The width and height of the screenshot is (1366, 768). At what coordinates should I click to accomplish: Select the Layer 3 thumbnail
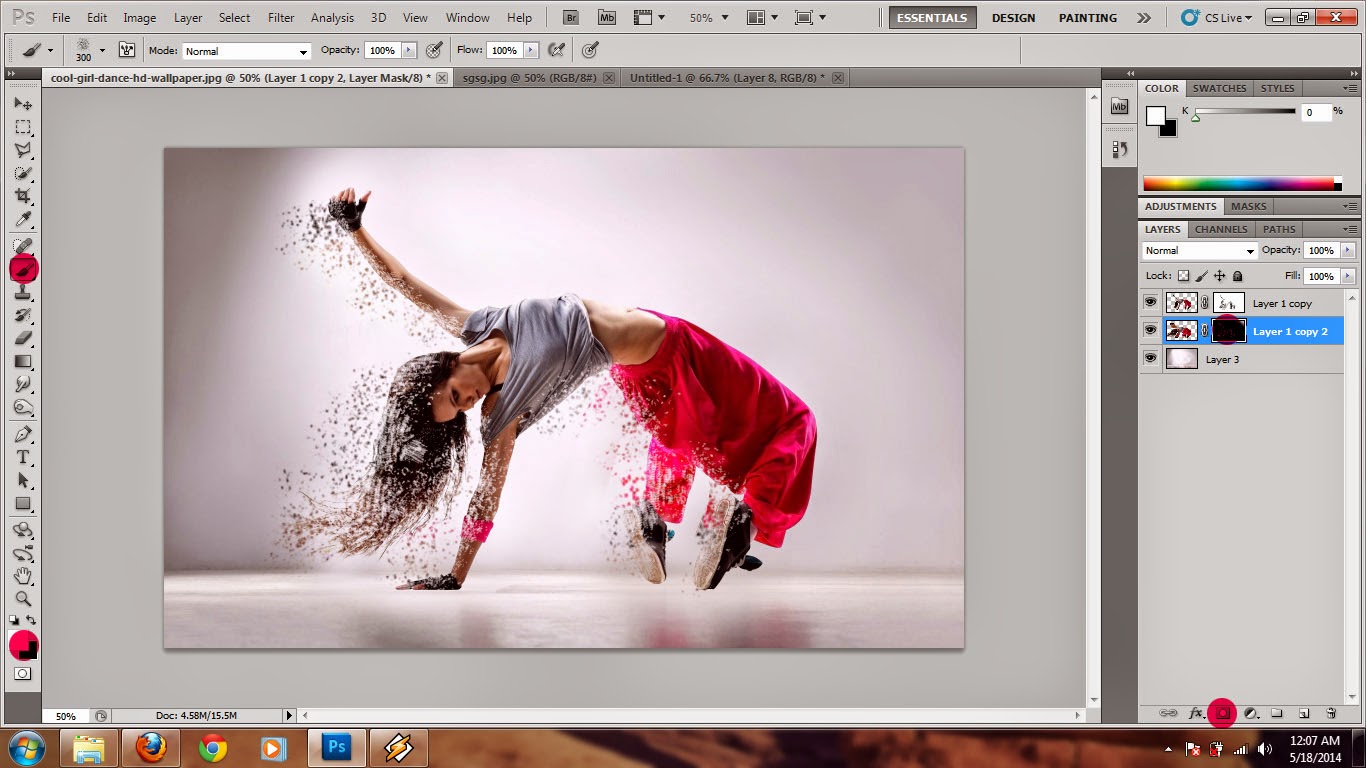pyautogui.click(x=1181, y=359)
